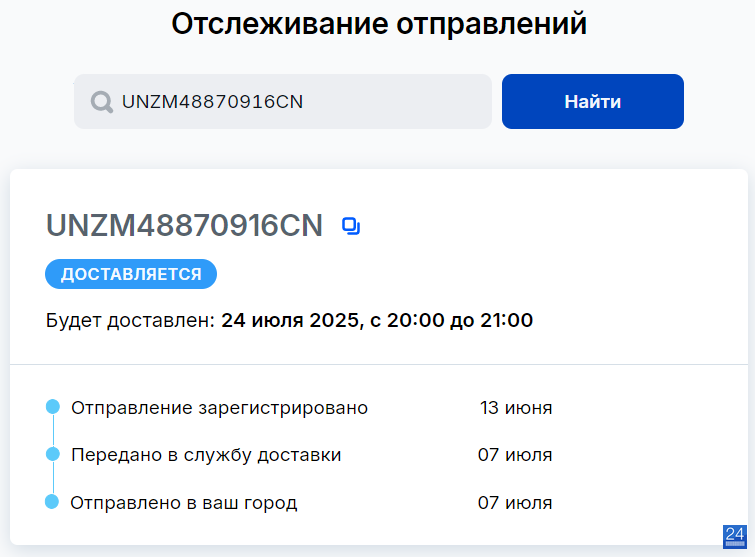Select the Отправление зарегистрировано event
The image size is (755, 557).
tap(220, 408)
